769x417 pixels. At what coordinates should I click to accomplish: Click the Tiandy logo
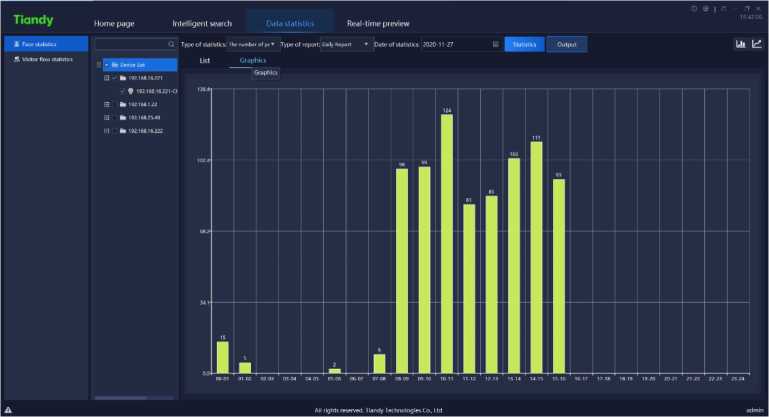pyautogui.click(x=33, y=20)
